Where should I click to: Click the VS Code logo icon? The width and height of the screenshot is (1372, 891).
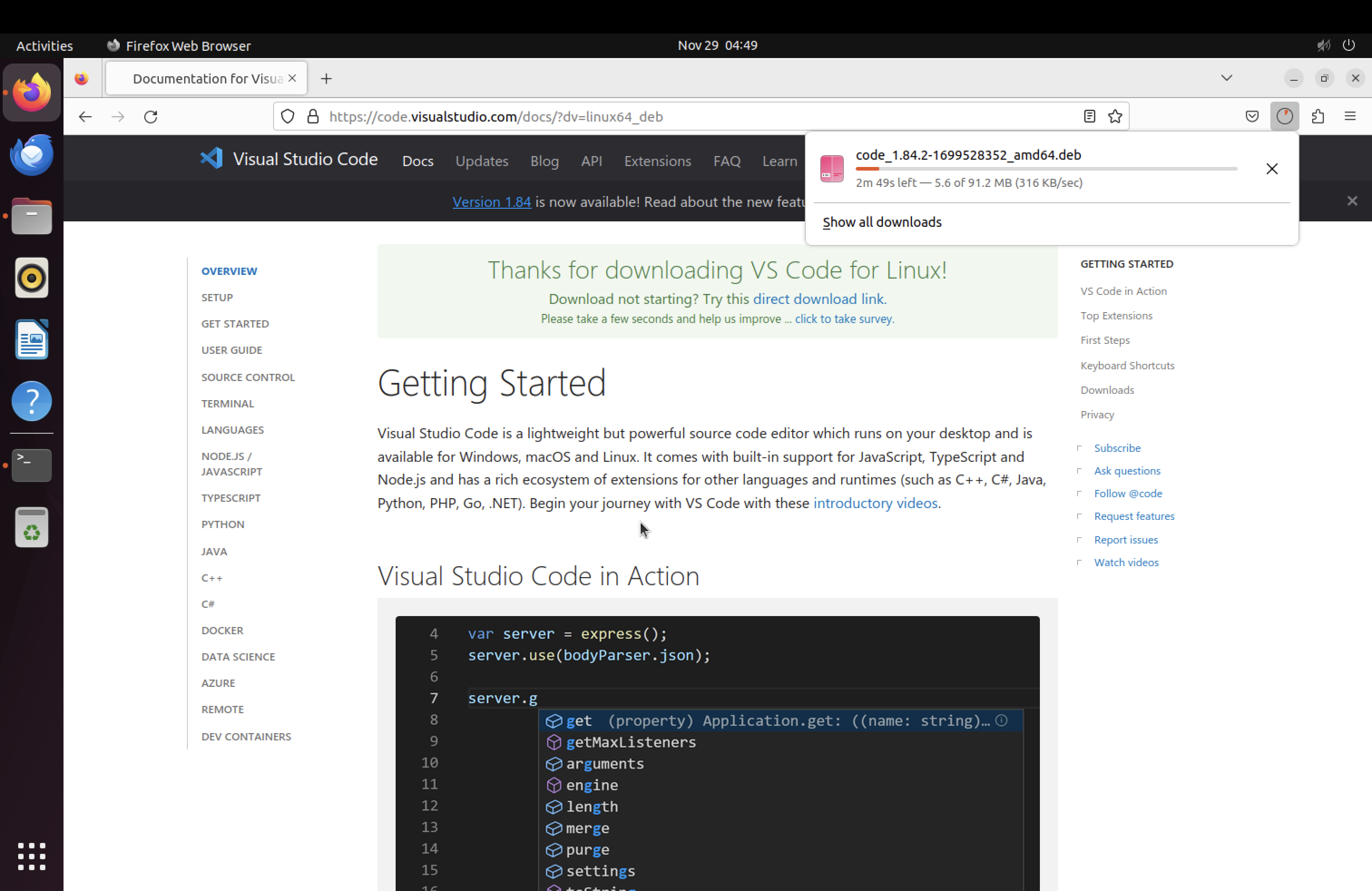coord(211,158)
